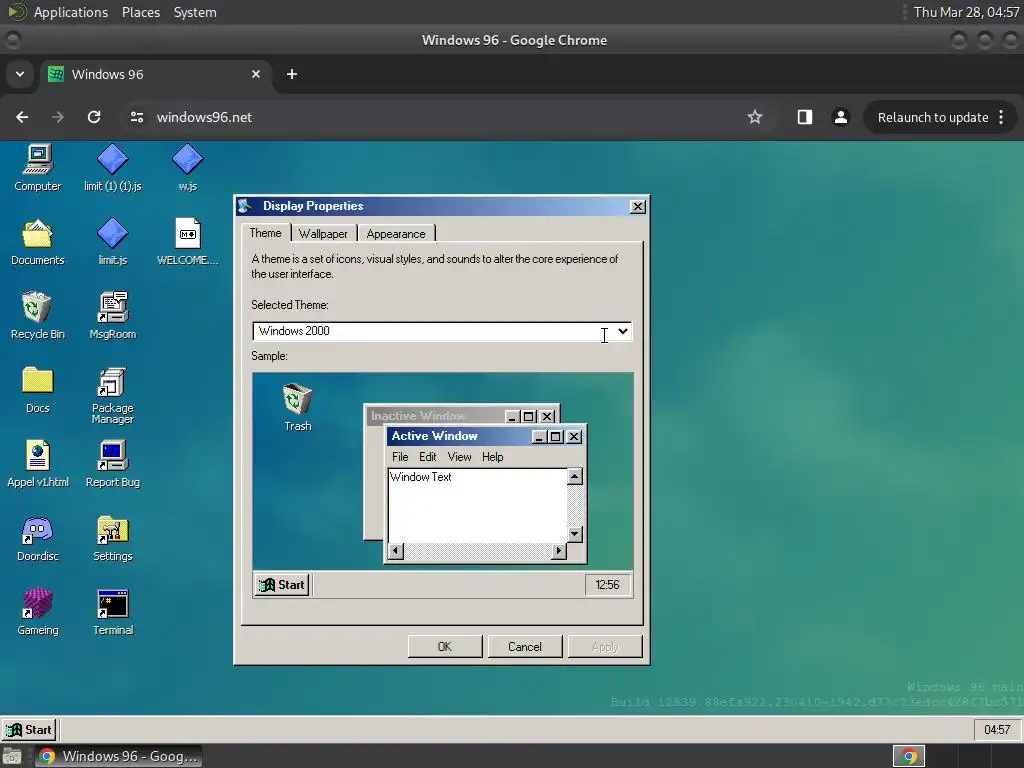Open the Recycle Bin icon
This screenshot has width=1024, height=768.
pos(38,316)
